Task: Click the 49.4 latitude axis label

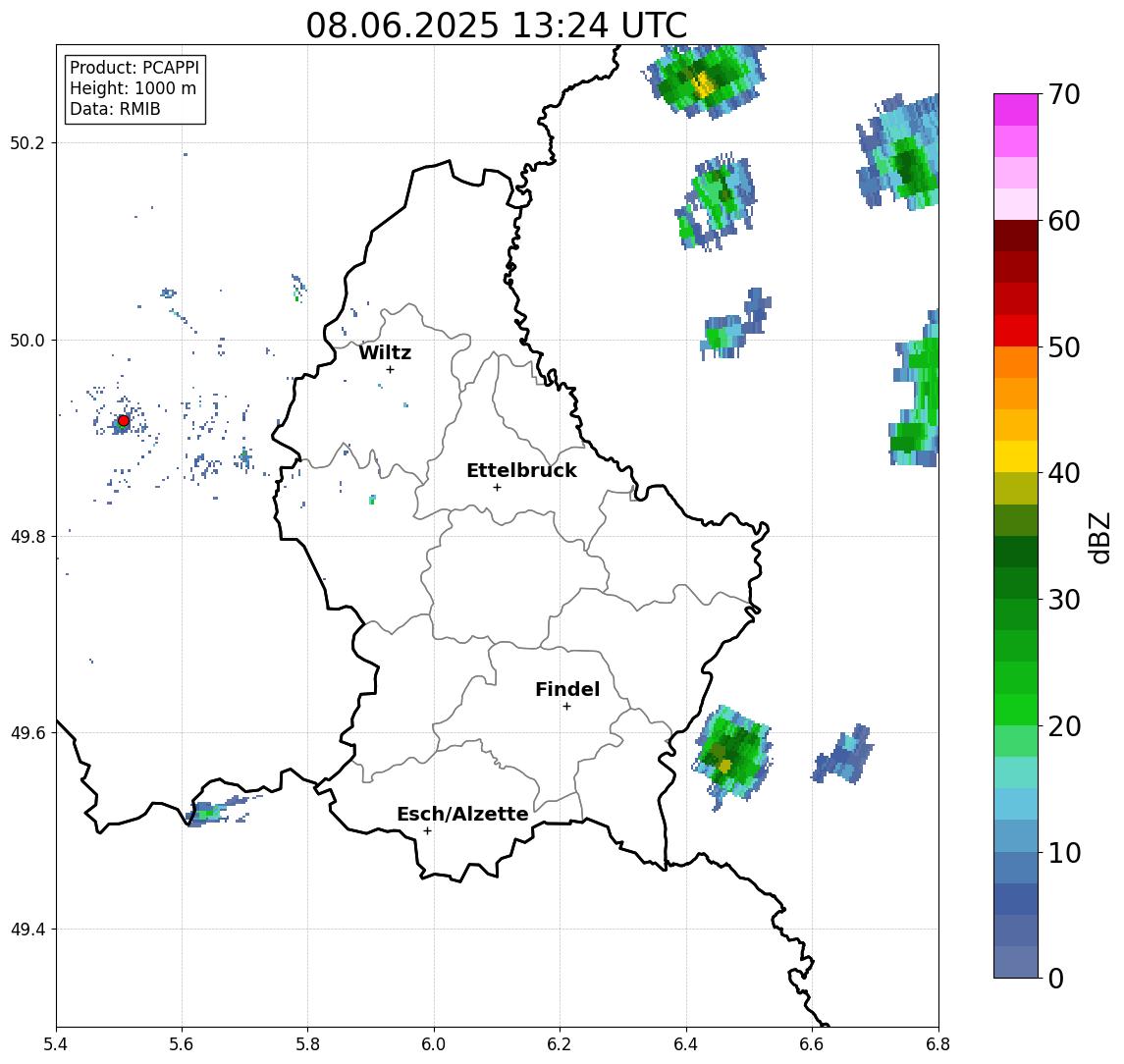Action: (x=27, y=930)
